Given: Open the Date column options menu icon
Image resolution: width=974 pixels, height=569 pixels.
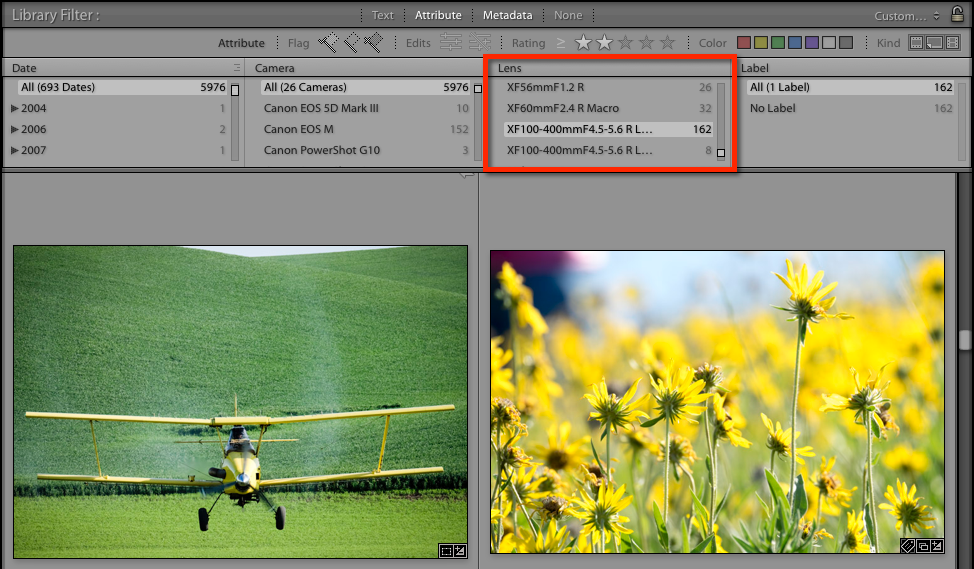Looking at the screenshot, I should (237, 68).
